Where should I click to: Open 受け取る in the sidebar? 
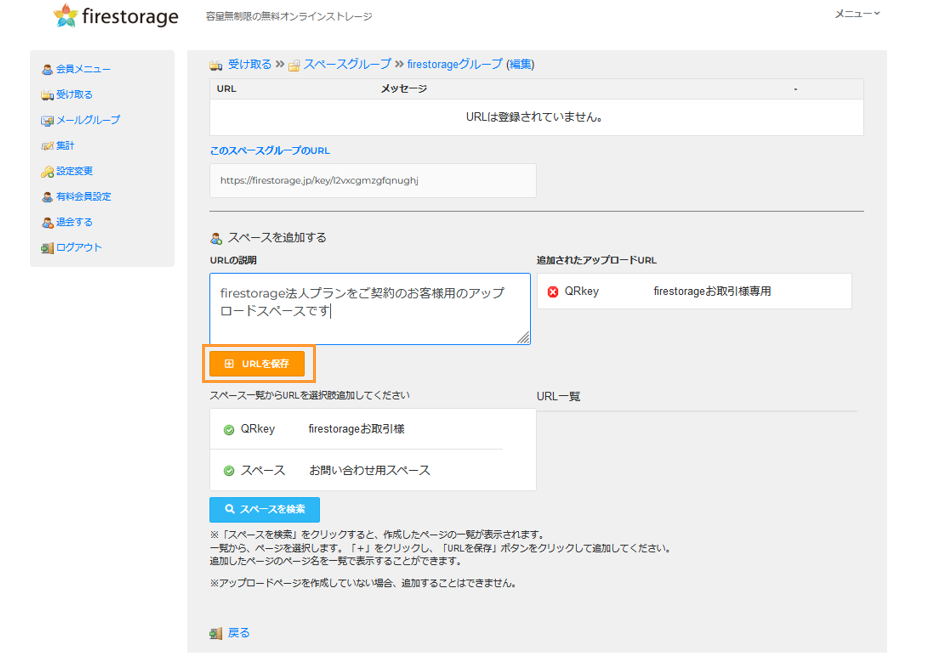tap(74, 95)
